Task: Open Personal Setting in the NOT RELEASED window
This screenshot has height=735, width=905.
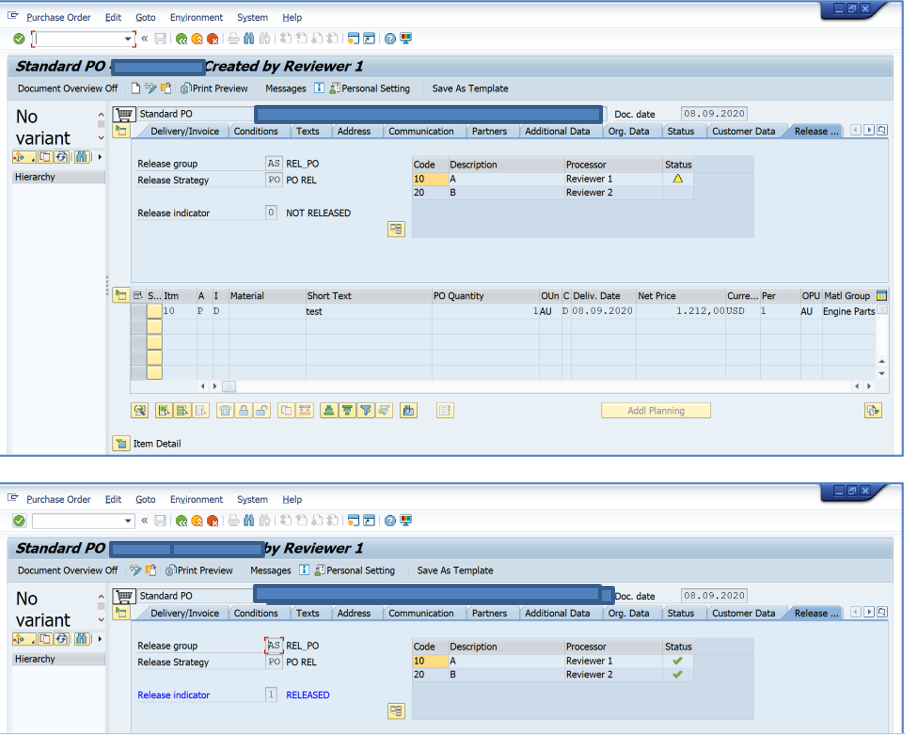Action: [x=370, y=88]
